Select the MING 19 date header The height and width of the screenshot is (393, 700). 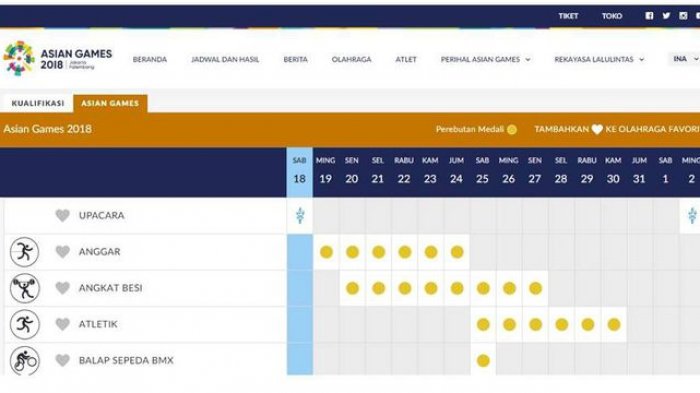click(x=325, y=172)
